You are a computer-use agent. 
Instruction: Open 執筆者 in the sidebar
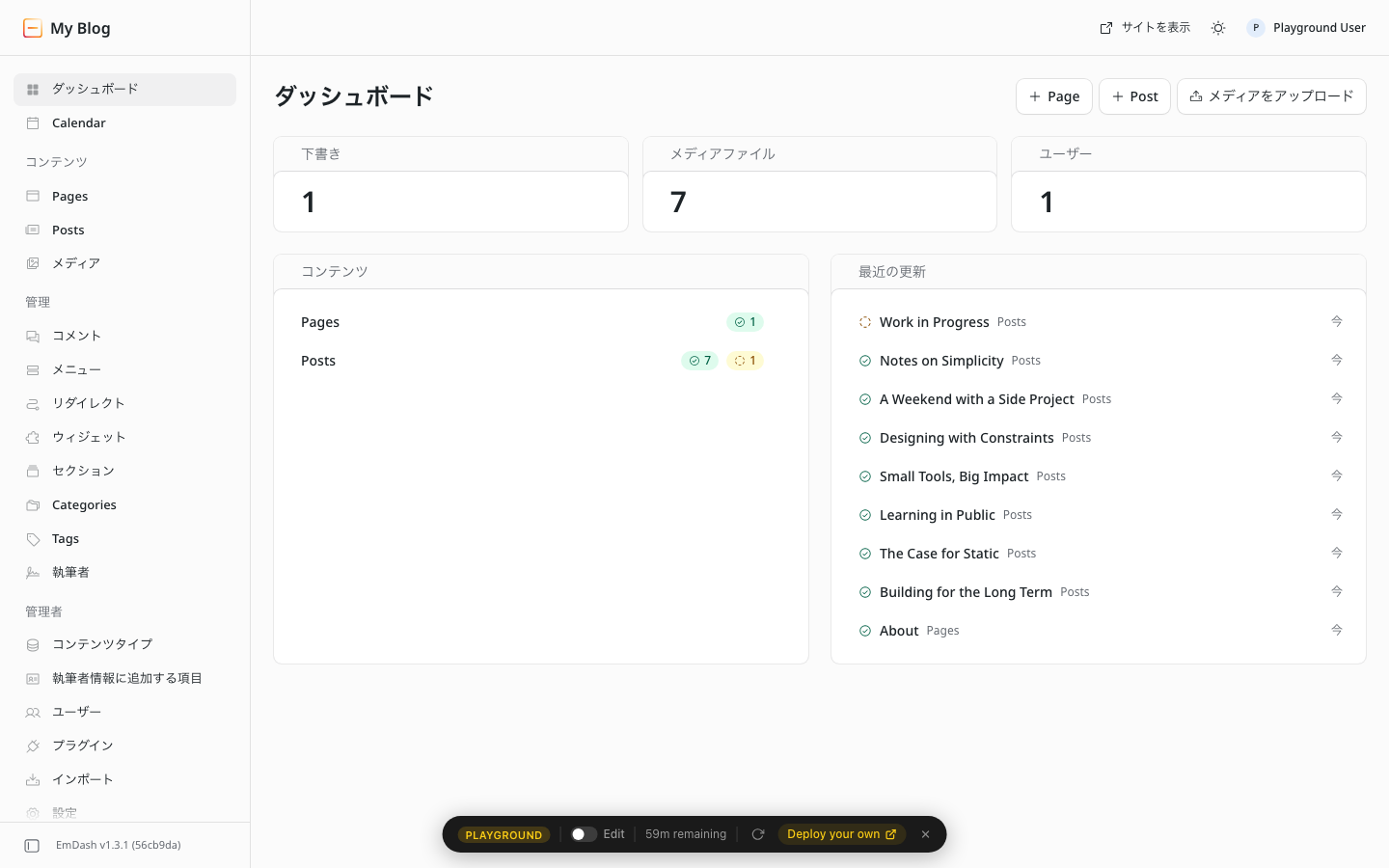coord(124,573)
